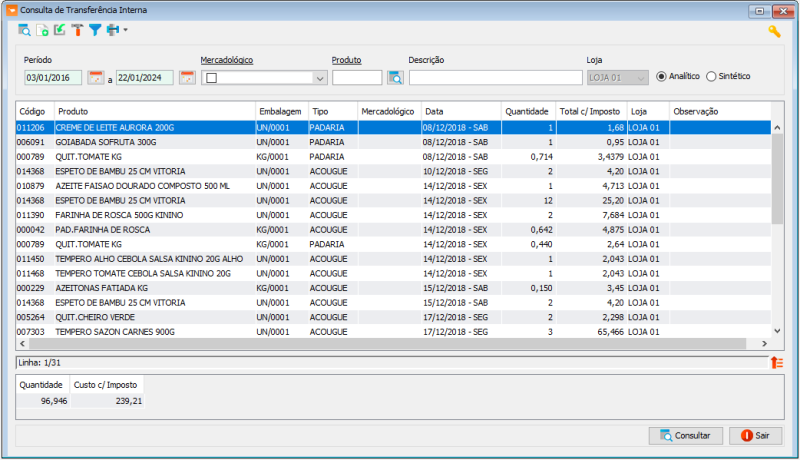This screenshot has width=800, height=460.
Task: Click the summary Custo c/ Imposto value 239,21
Action: (x=129, y=401)
